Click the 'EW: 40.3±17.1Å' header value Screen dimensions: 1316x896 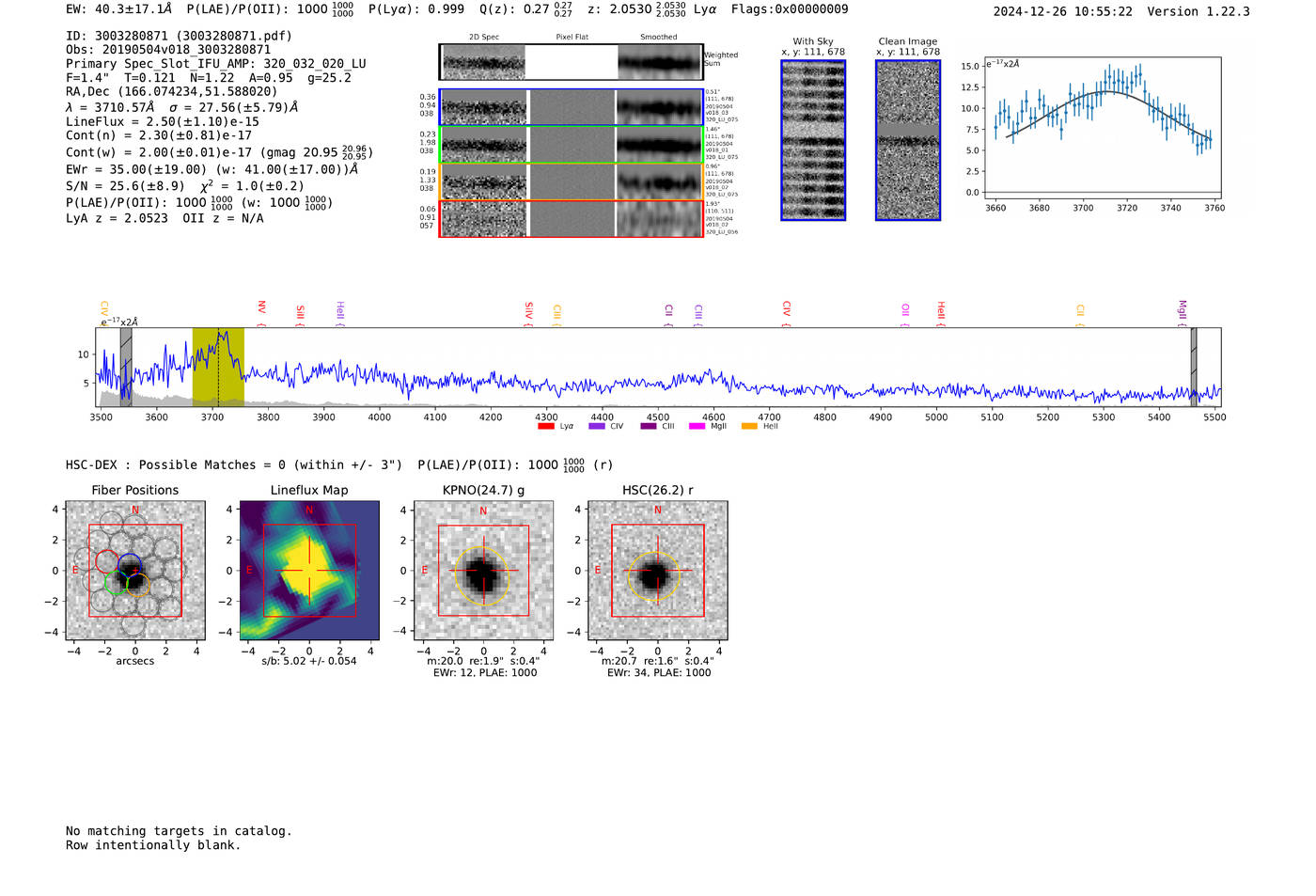(119, 8)
